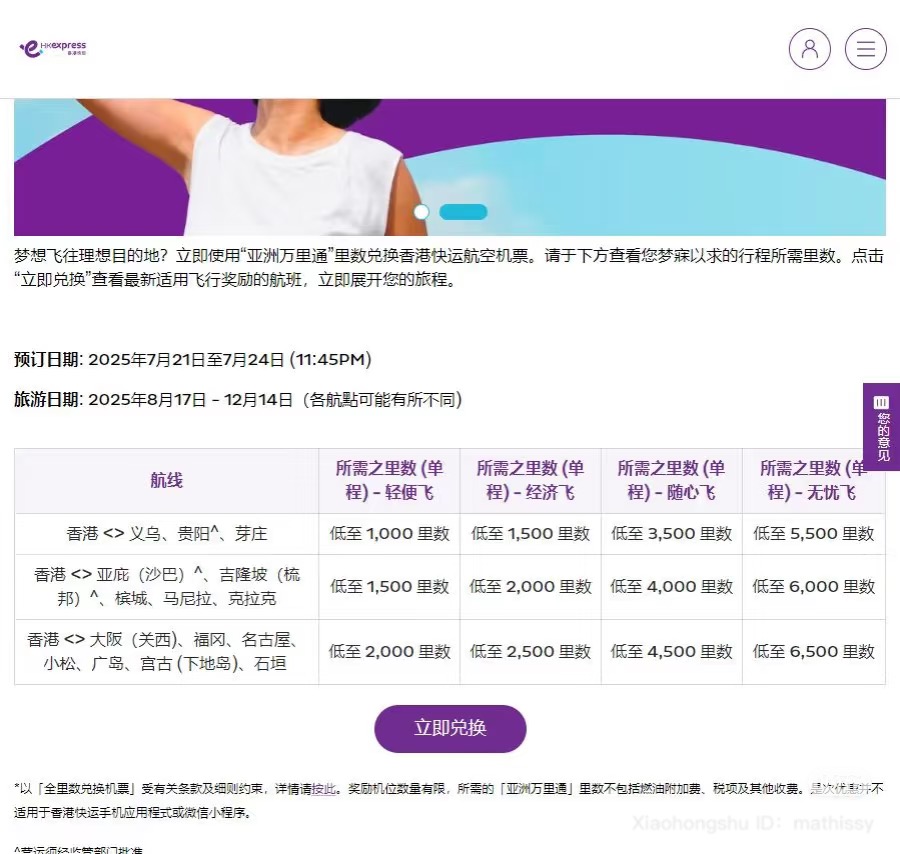This screenshot has width=900, height=854.
Task: Follow the 按此 terms link
Action: pyautogui.click(x=324, y=789)
